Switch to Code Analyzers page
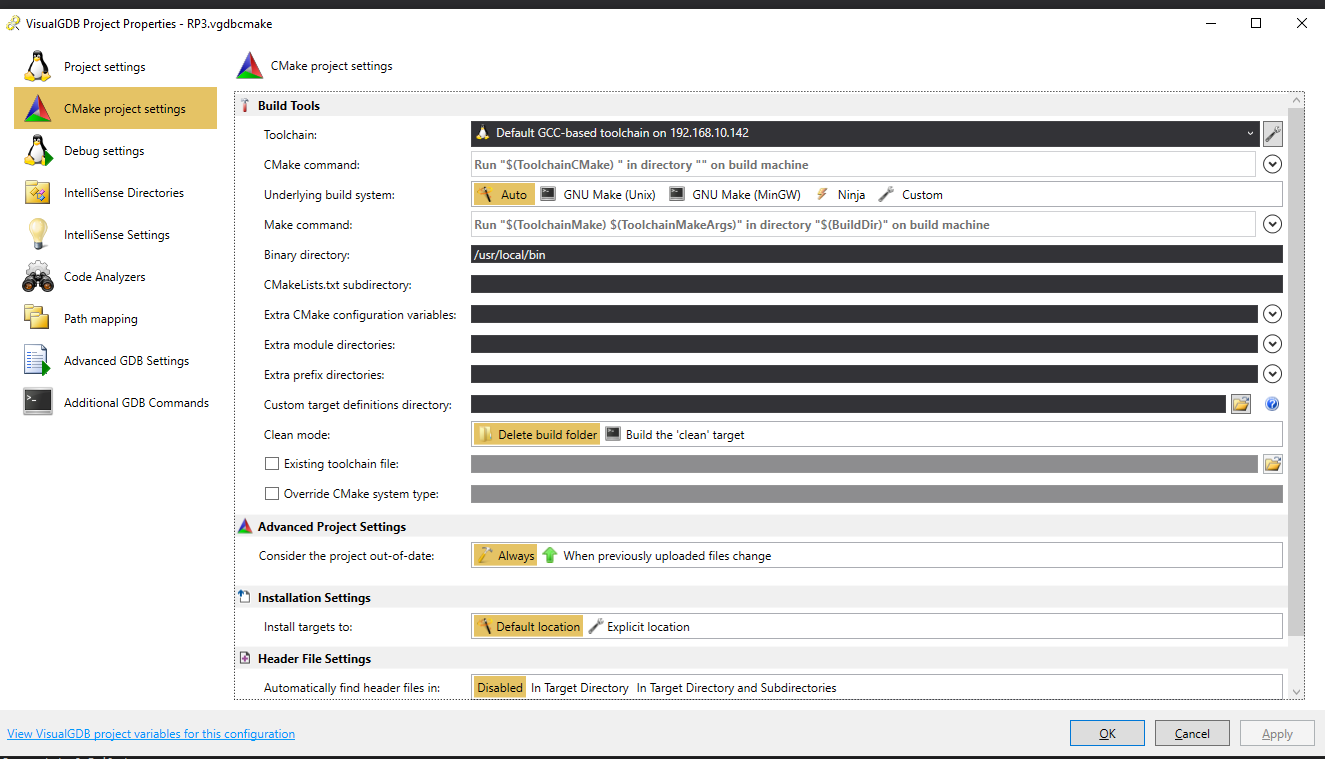This screenshot has height=759, width=1325. (x=115, y=277)
